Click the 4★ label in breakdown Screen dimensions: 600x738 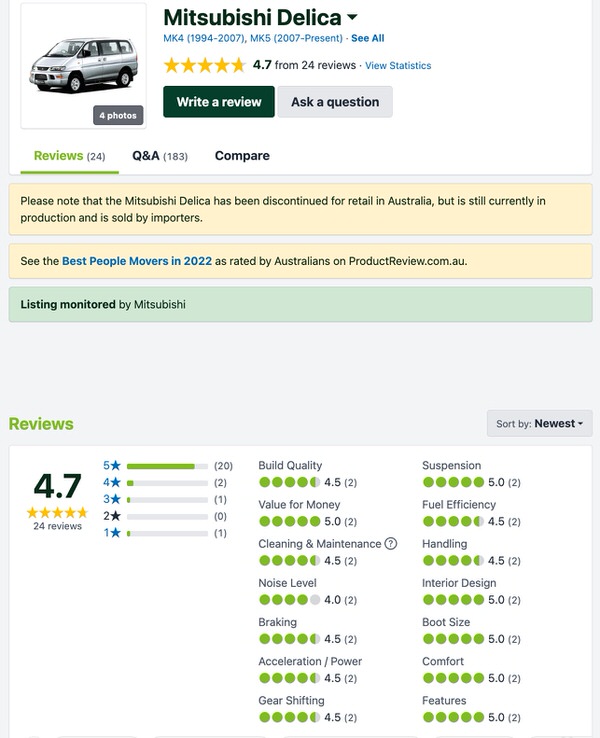coord(112,482)
